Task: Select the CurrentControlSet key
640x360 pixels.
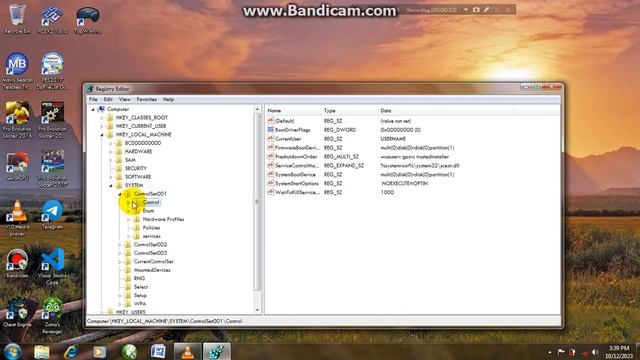Action: click(x=153, y=262)
